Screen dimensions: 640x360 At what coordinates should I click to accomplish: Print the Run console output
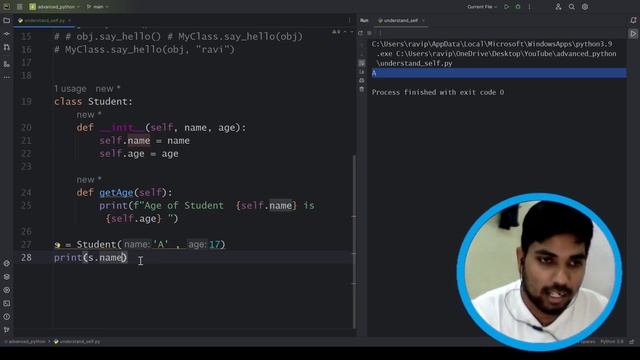point(362,80)
